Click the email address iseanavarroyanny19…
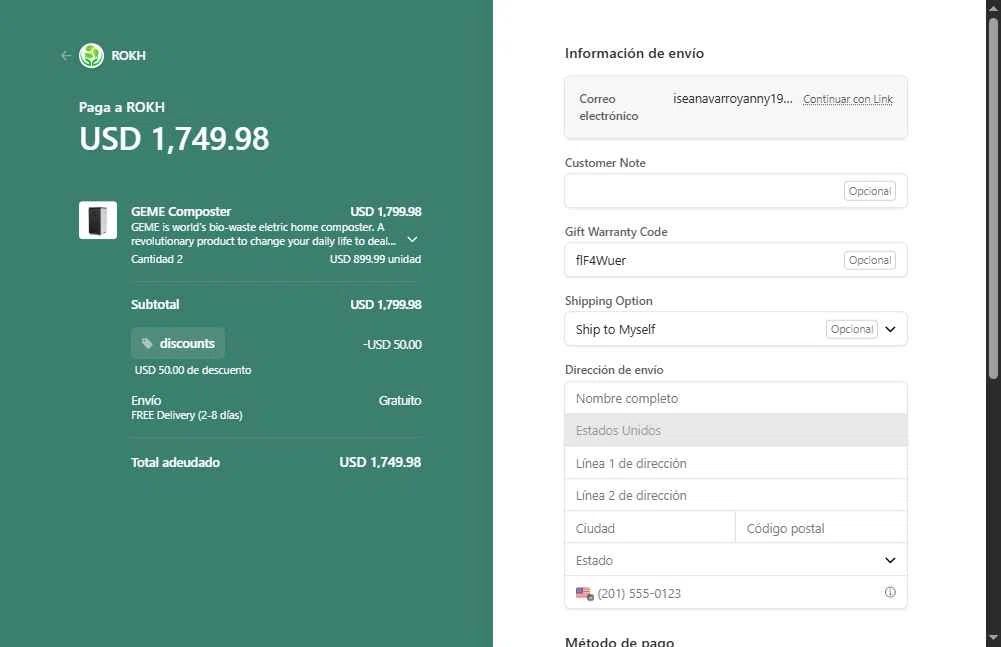This screenshot has width=1001, height=647. point(732,99)
